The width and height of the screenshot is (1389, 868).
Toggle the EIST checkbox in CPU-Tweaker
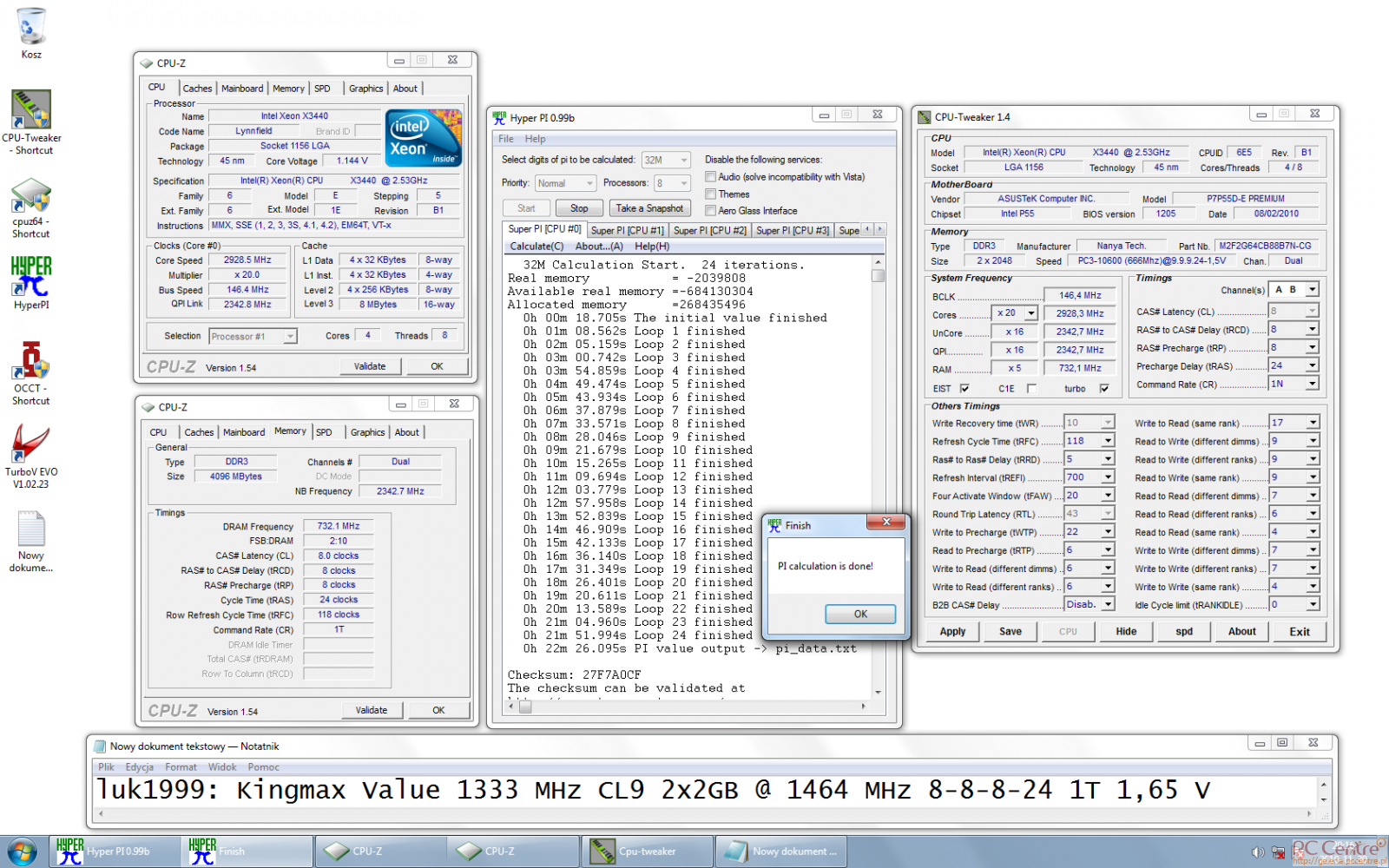(964, 389)
